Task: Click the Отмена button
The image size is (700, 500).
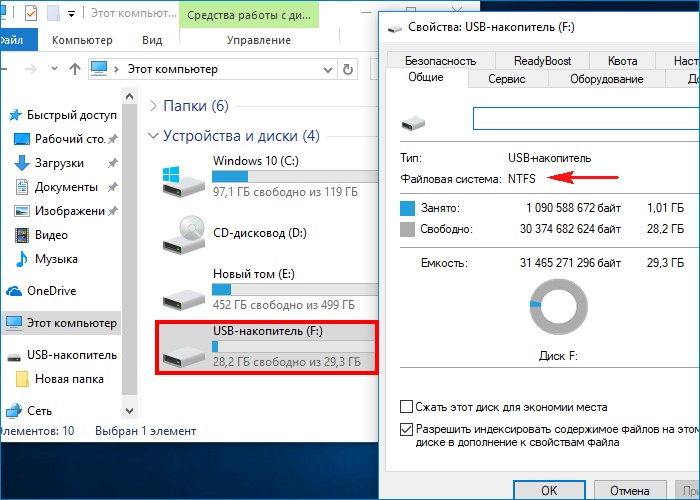Action: pos(630,490)
